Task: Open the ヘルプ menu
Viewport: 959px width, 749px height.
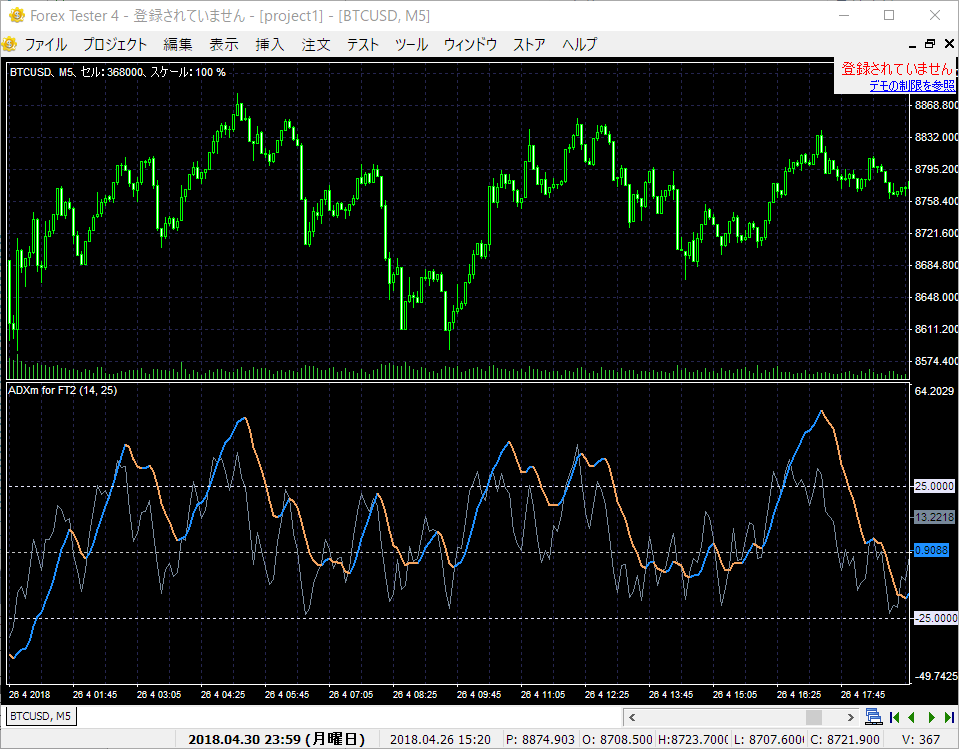Action: (579, 45)
